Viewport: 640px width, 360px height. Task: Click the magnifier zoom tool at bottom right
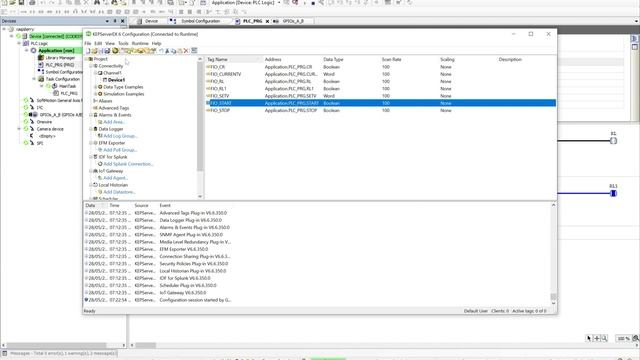[604, 338]
